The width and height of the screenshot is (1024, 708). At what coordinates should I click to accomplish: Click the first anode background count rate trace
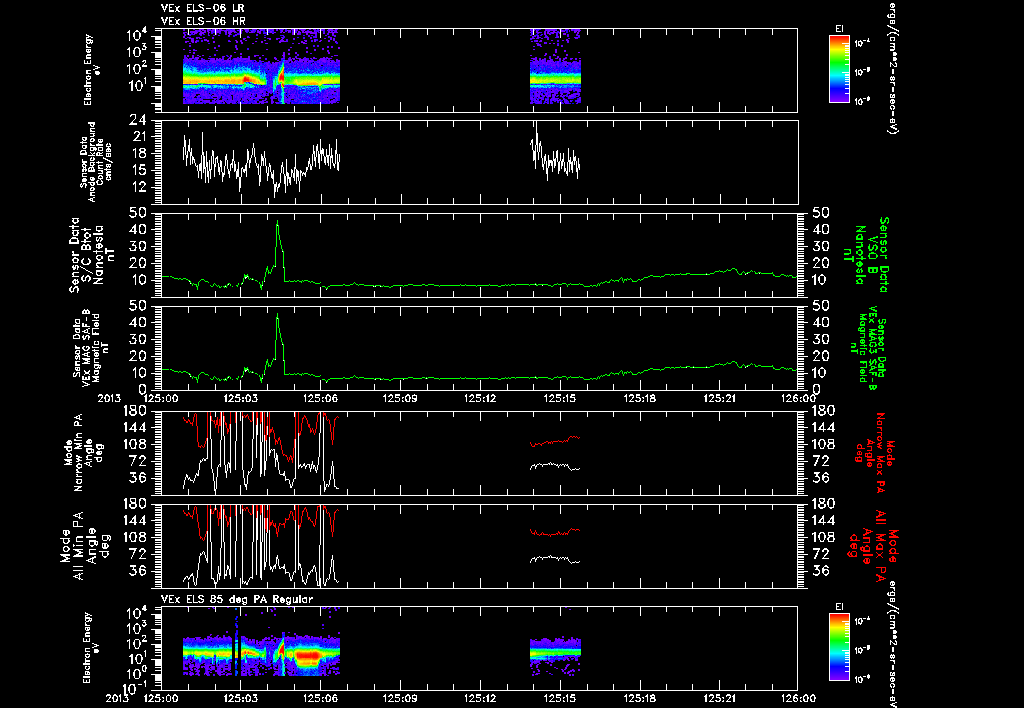click(x=261, y=163)
